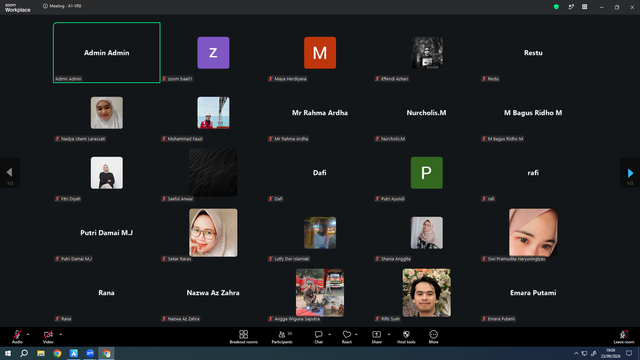Open the Participants panel
Viewport: 640px width, 360px height.
282,337
